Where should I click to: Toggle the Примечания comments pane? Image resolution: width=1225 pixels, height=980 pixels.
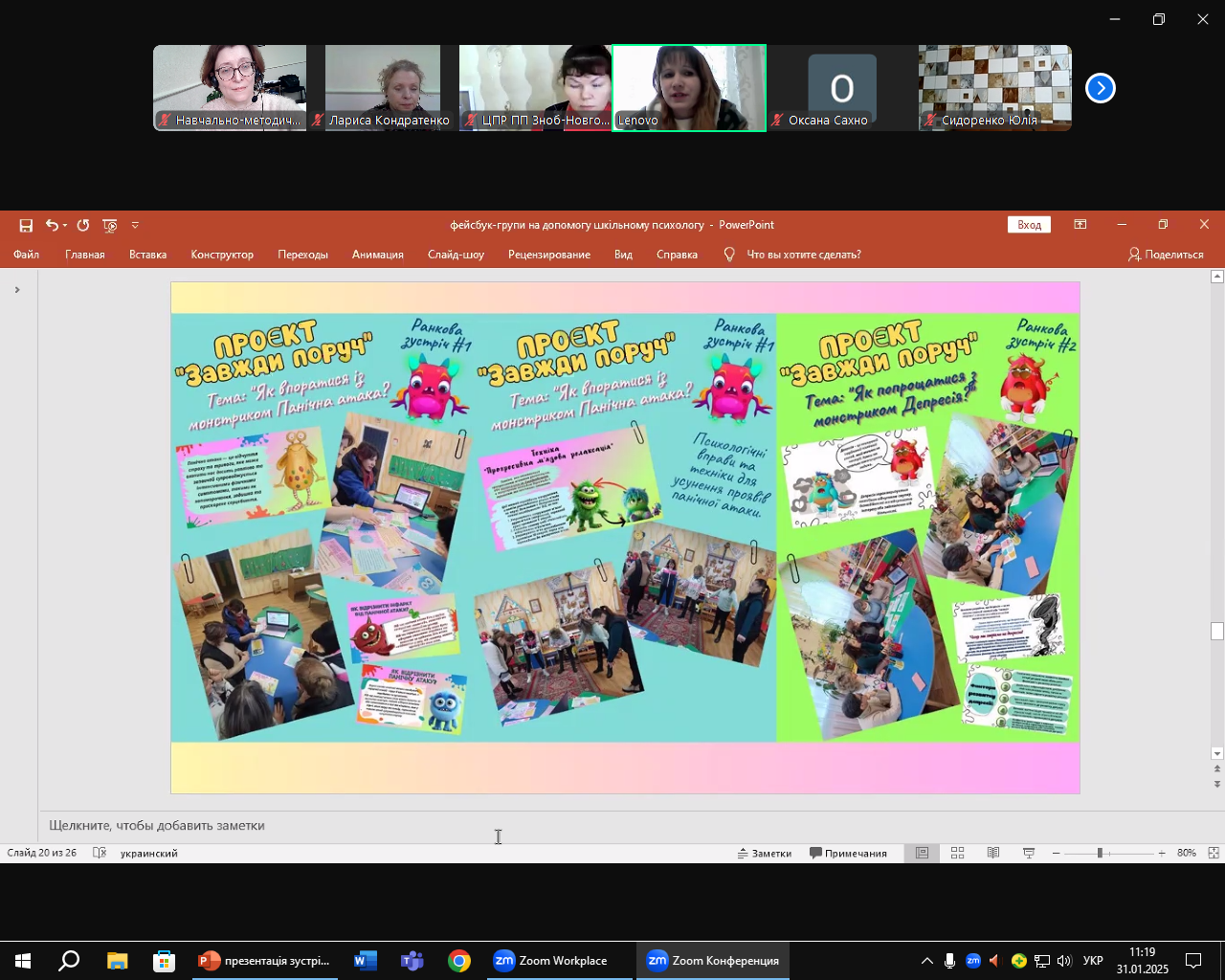[849, 854]
